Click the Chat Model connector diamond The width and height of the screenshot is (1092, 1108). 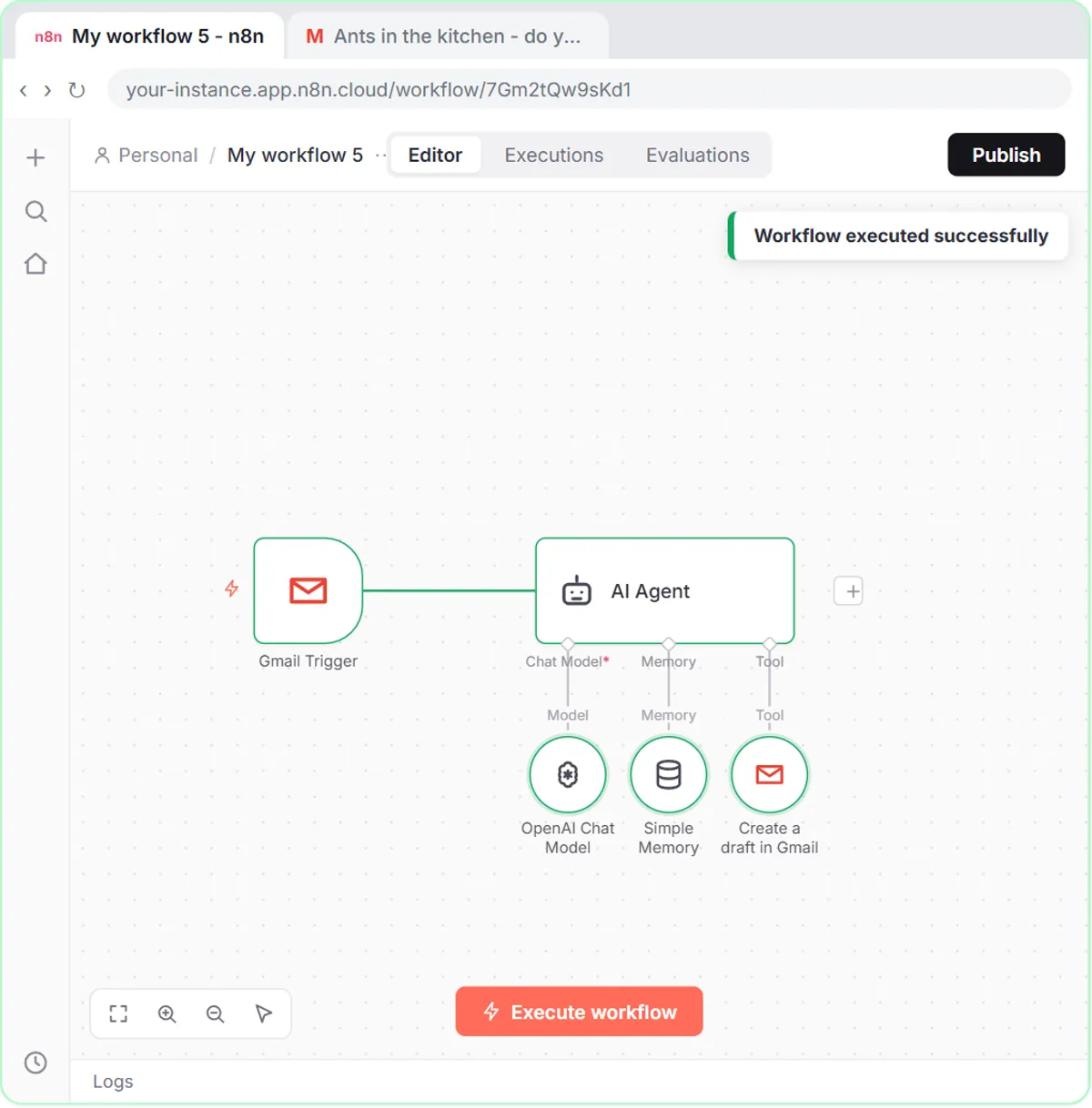coord(568,644)
